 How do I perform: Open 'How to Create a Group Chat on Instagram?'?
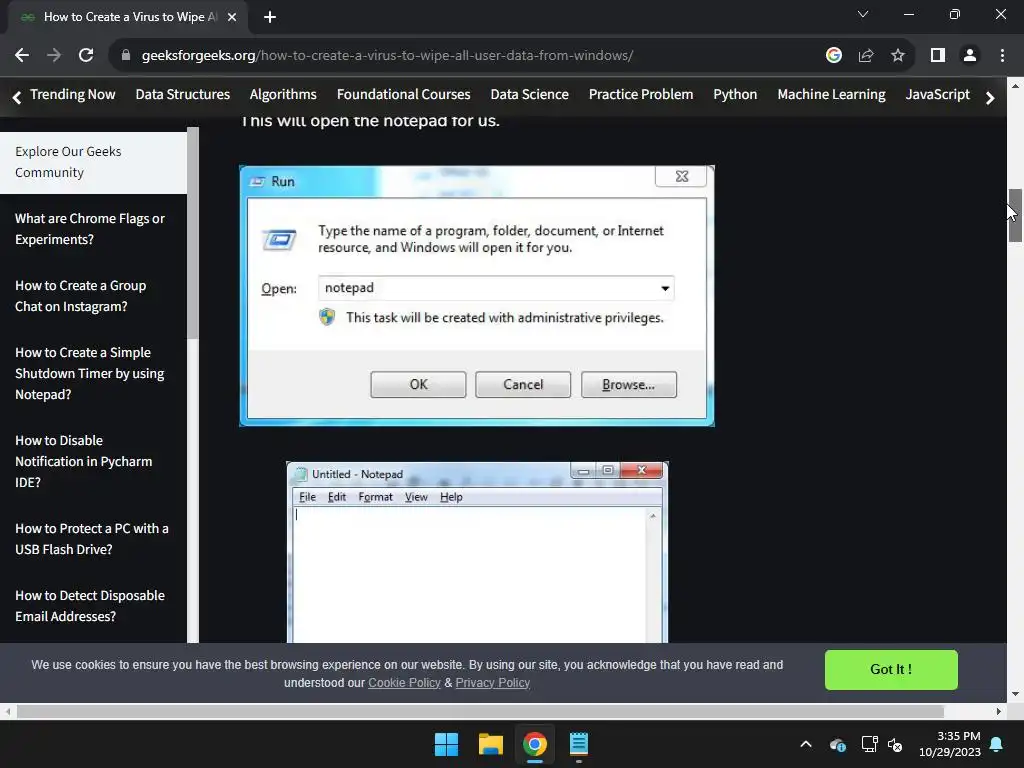coord(81,296)
